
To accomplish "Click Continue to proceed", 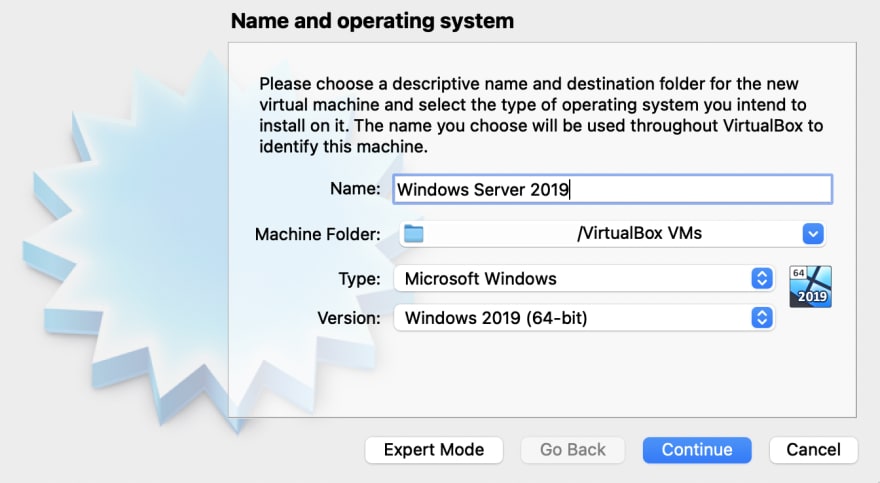I will coord(697,450).
